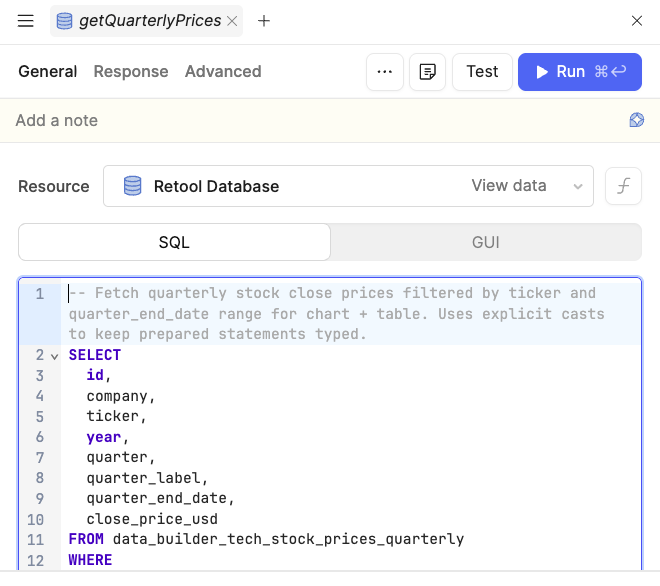The width and height of the screenshot is (660, 586).
Task: Collapse the SELECT block fold arrow
Action: pos(54,357)
